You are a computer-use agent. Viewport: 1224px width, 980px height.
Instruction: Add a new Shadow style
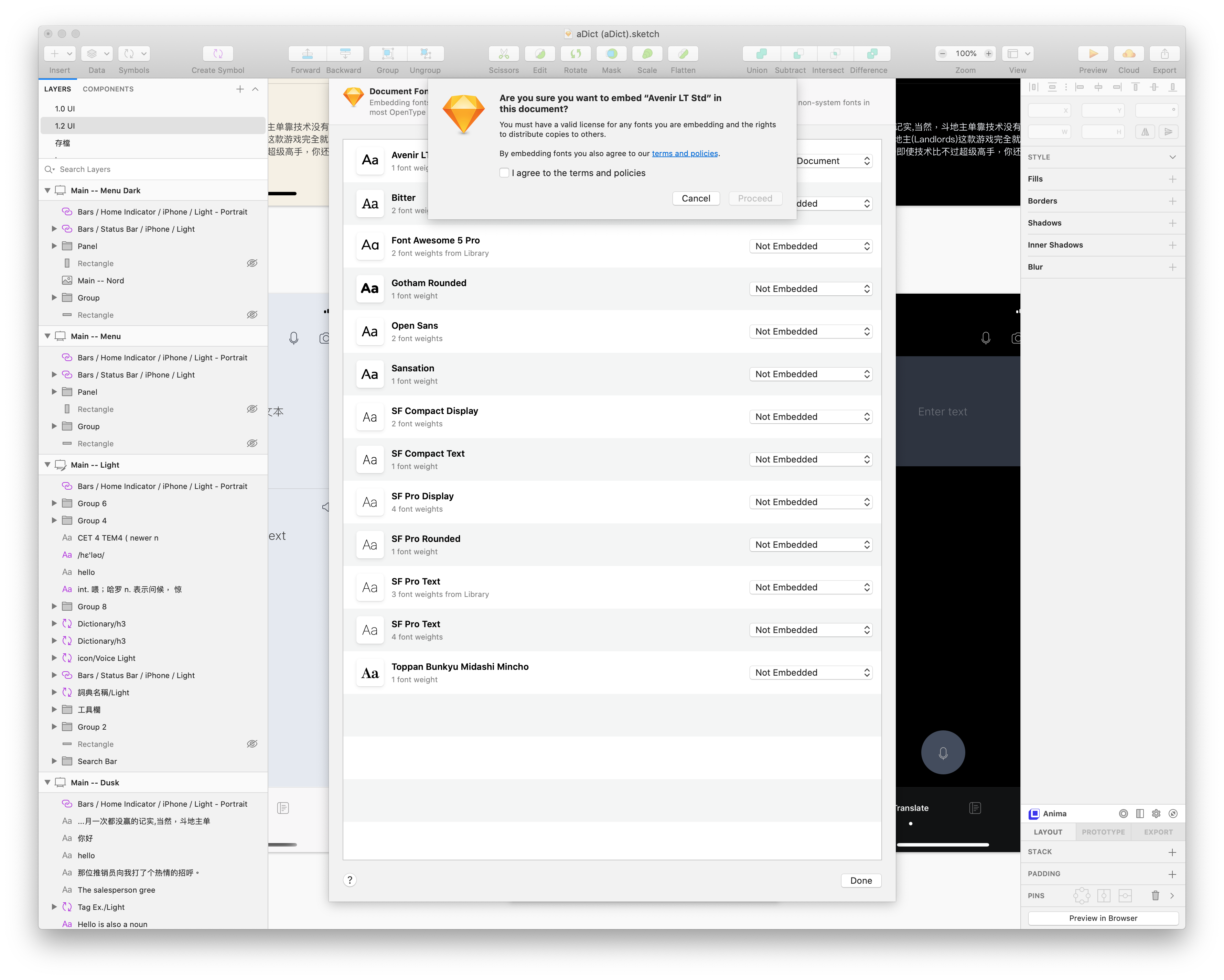(x=1172, y=223)
